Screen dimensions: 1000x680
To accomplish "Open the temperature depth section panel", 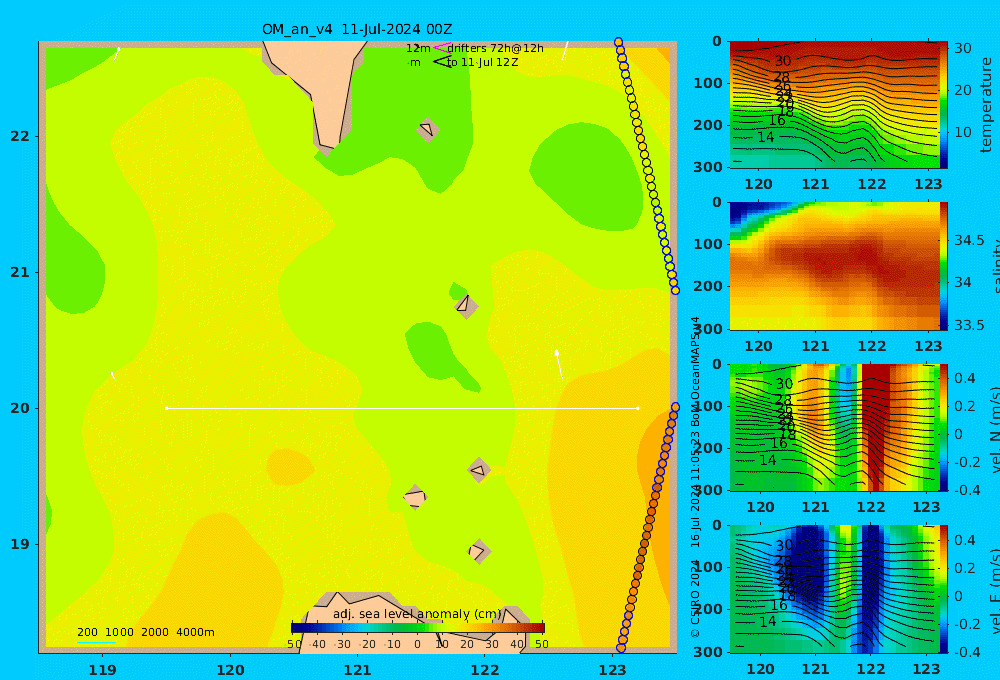I will tap(834, 105).
